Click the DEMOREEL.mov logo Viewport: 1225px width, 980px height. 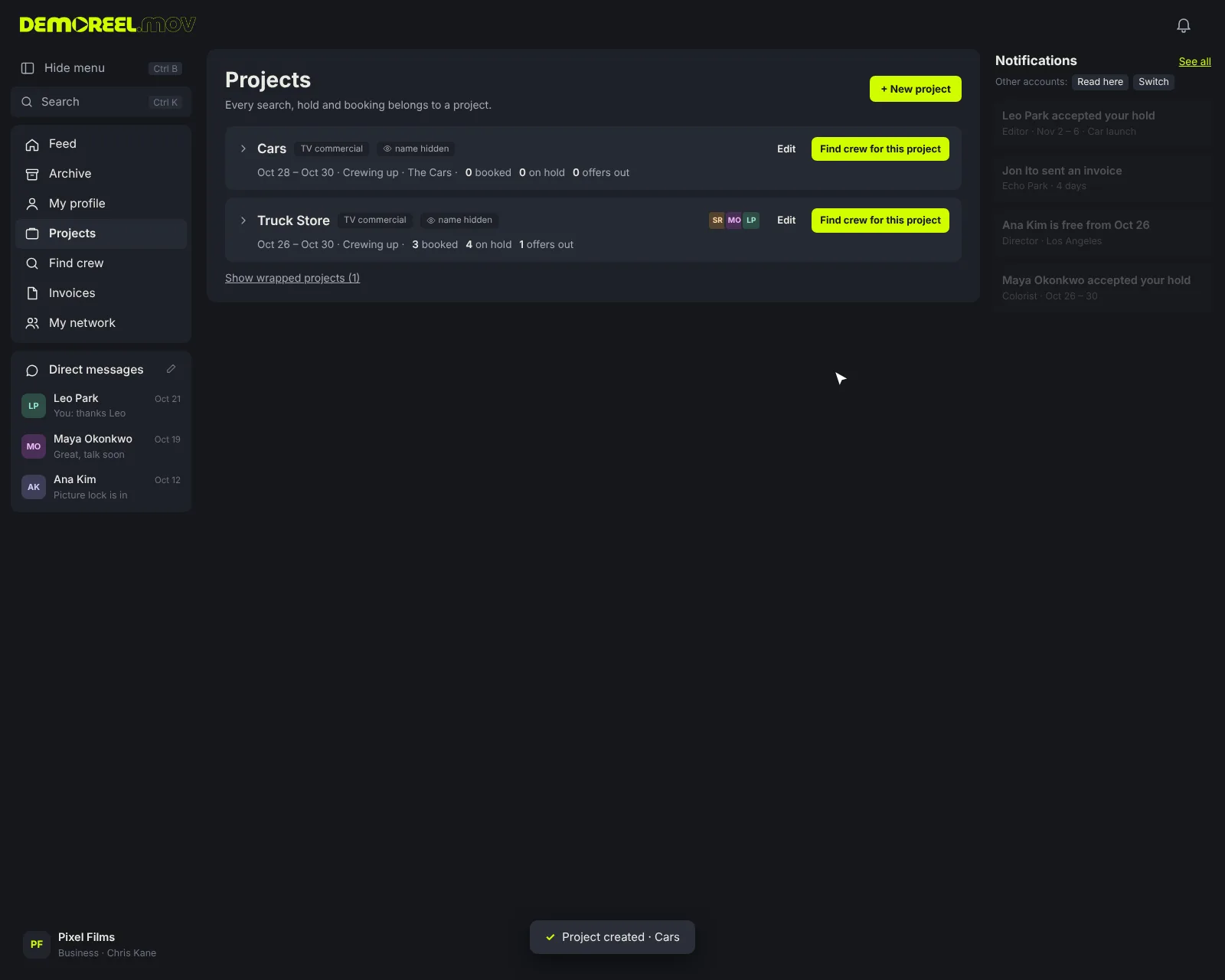tap(108, 25)
